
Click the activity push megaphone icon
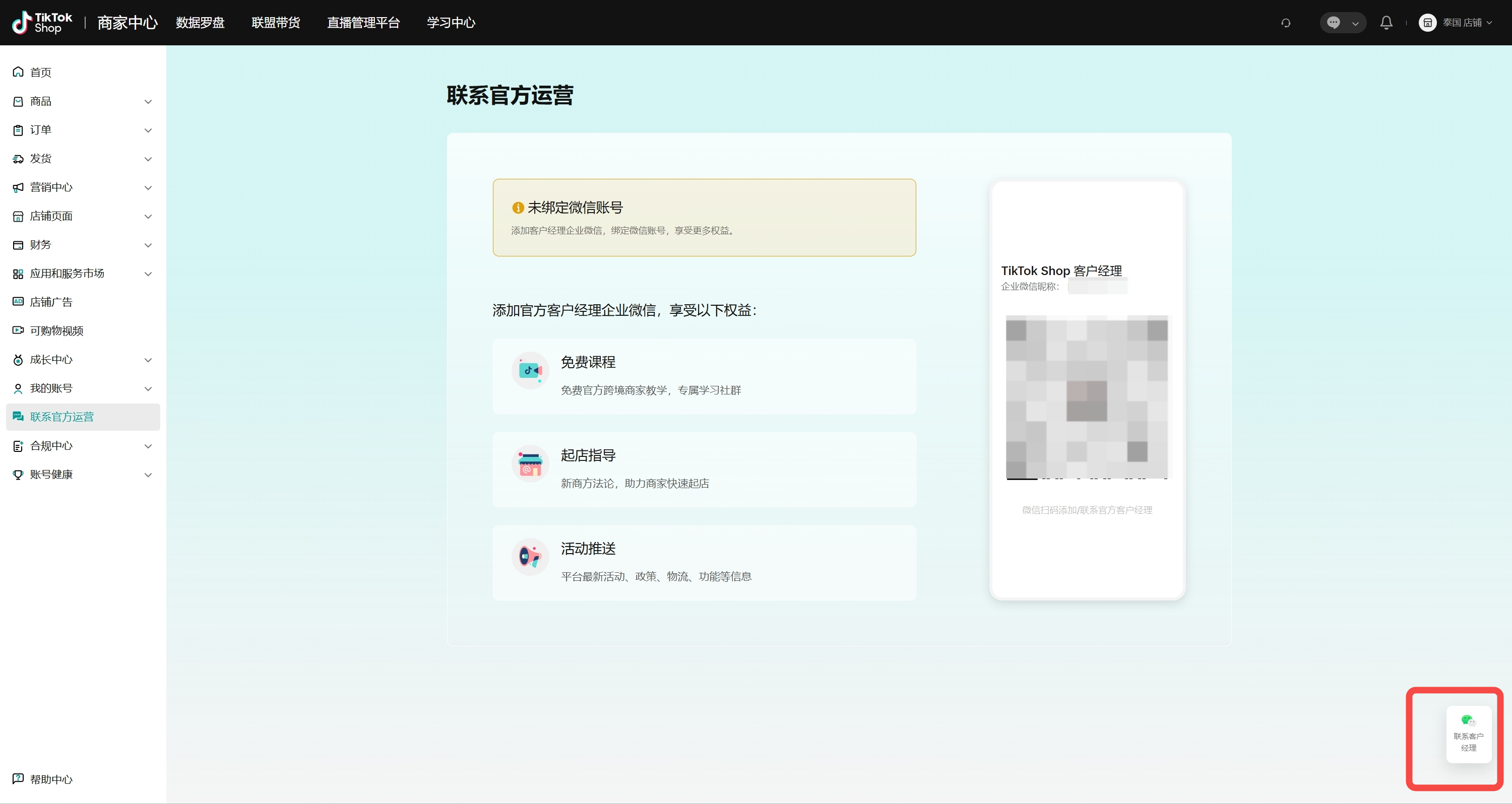[x=530, y=556]
